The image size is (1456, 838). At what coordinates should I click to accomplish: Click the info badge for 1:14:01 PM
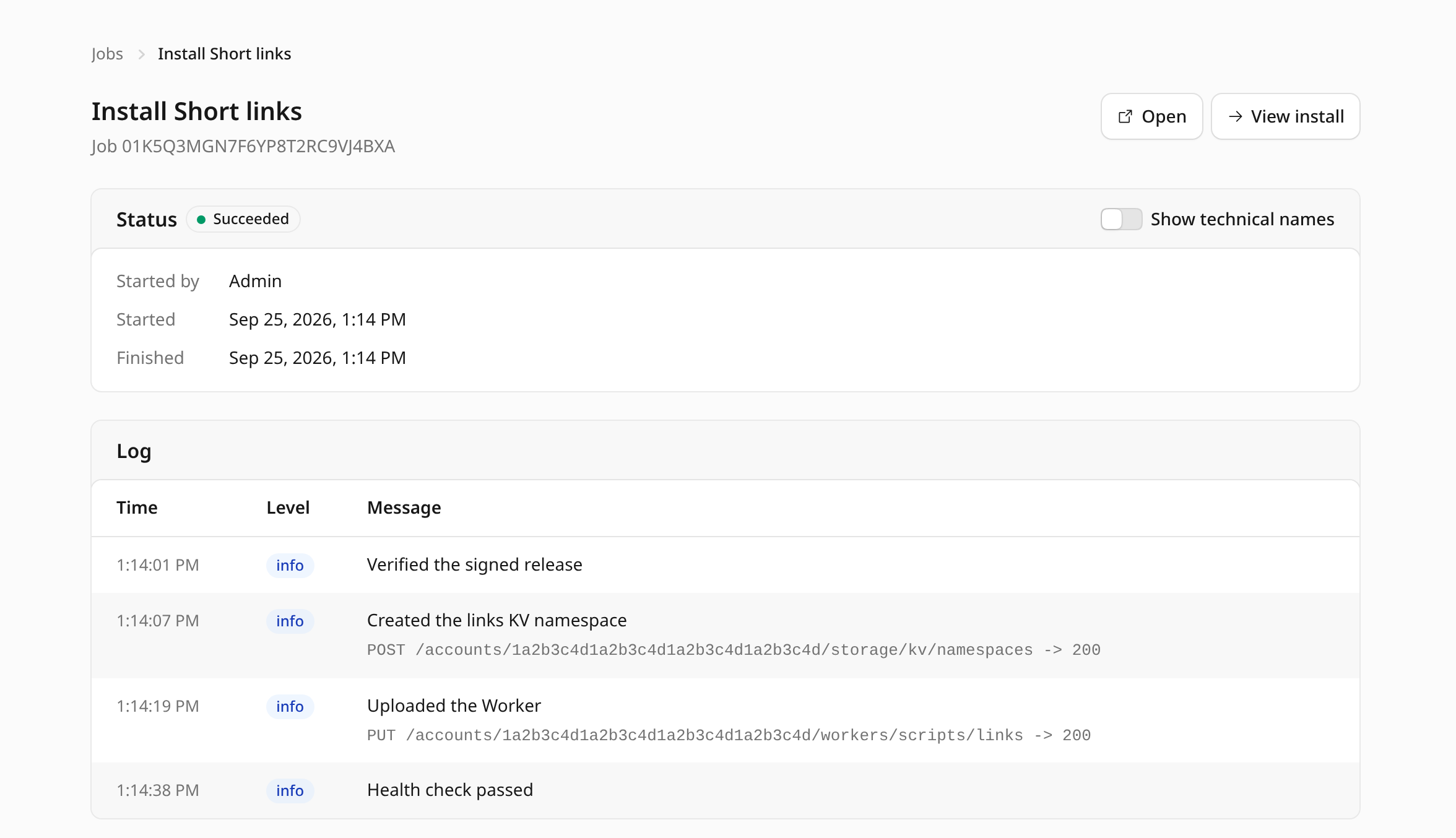[x=290, y=565]
